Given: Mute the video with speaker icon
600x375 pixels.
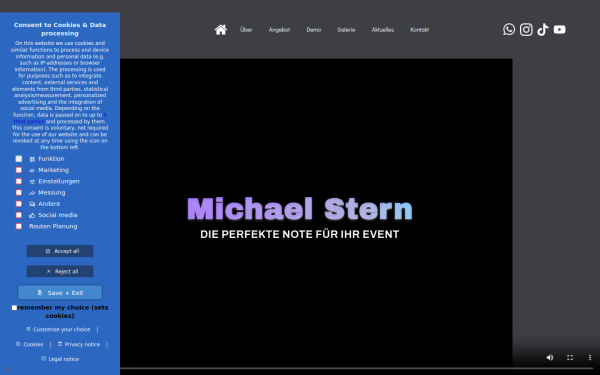Looking at the screenshot, I should [x=550, y=357].
